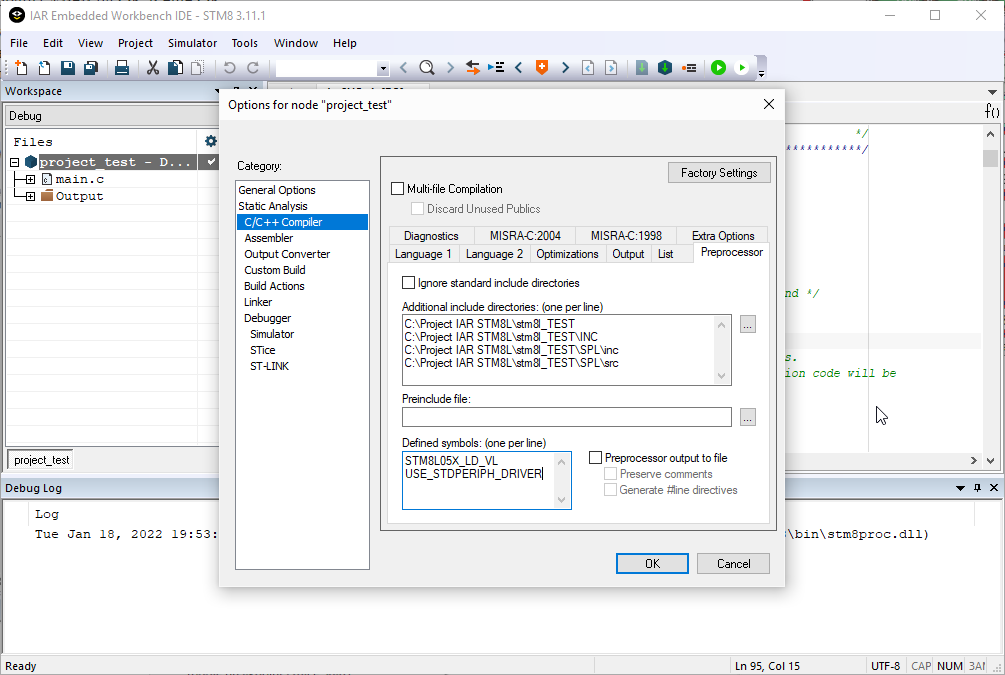
Task: Click the Copy toolbar icon
Action: tap(175, 67)
